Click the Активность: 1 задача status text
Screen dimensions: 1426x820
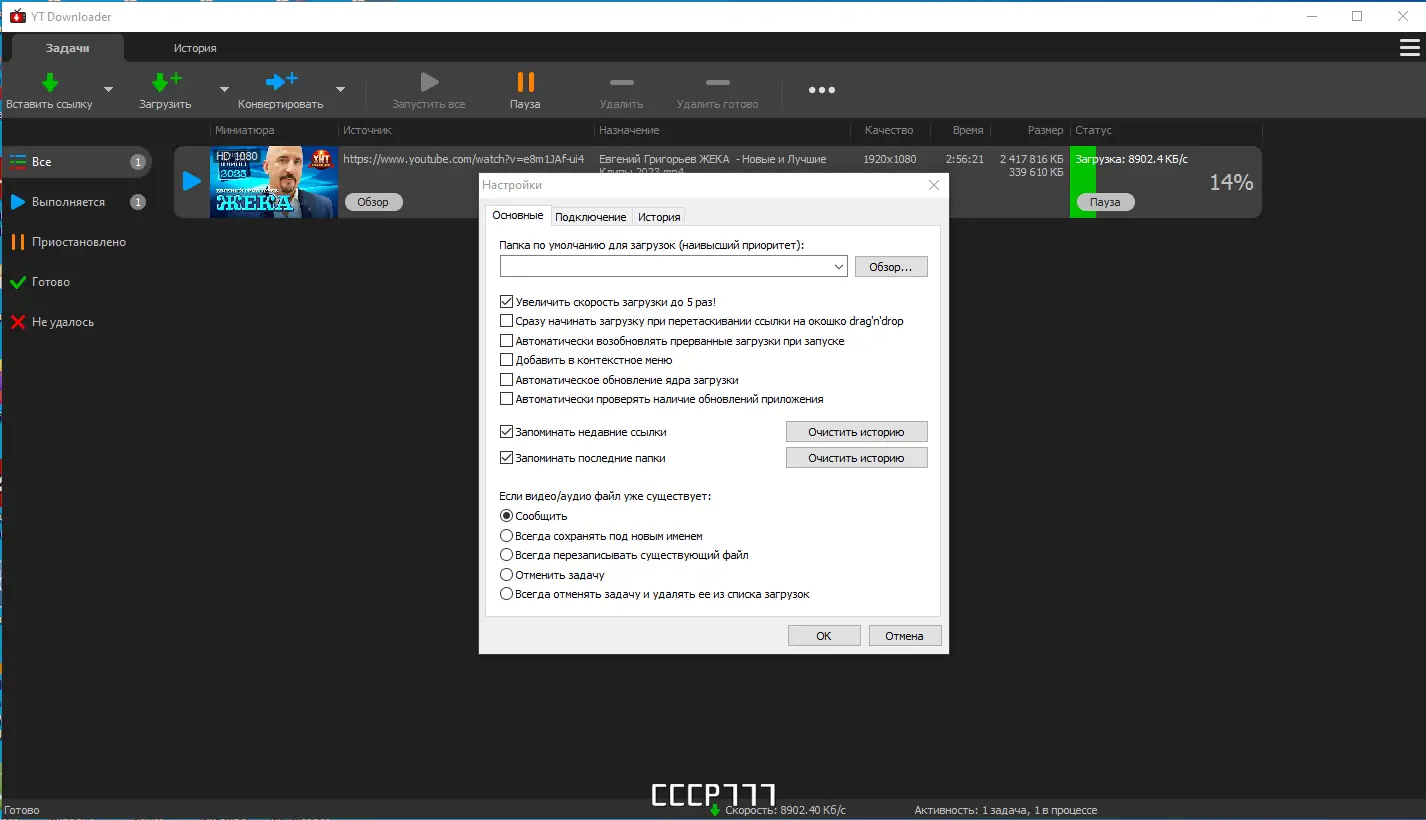1005,810
